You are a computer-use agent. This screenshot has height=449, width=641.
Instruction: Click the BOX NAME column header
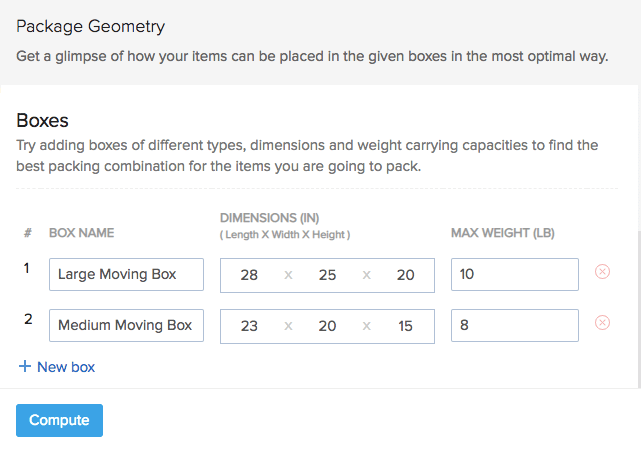point(81,233)
